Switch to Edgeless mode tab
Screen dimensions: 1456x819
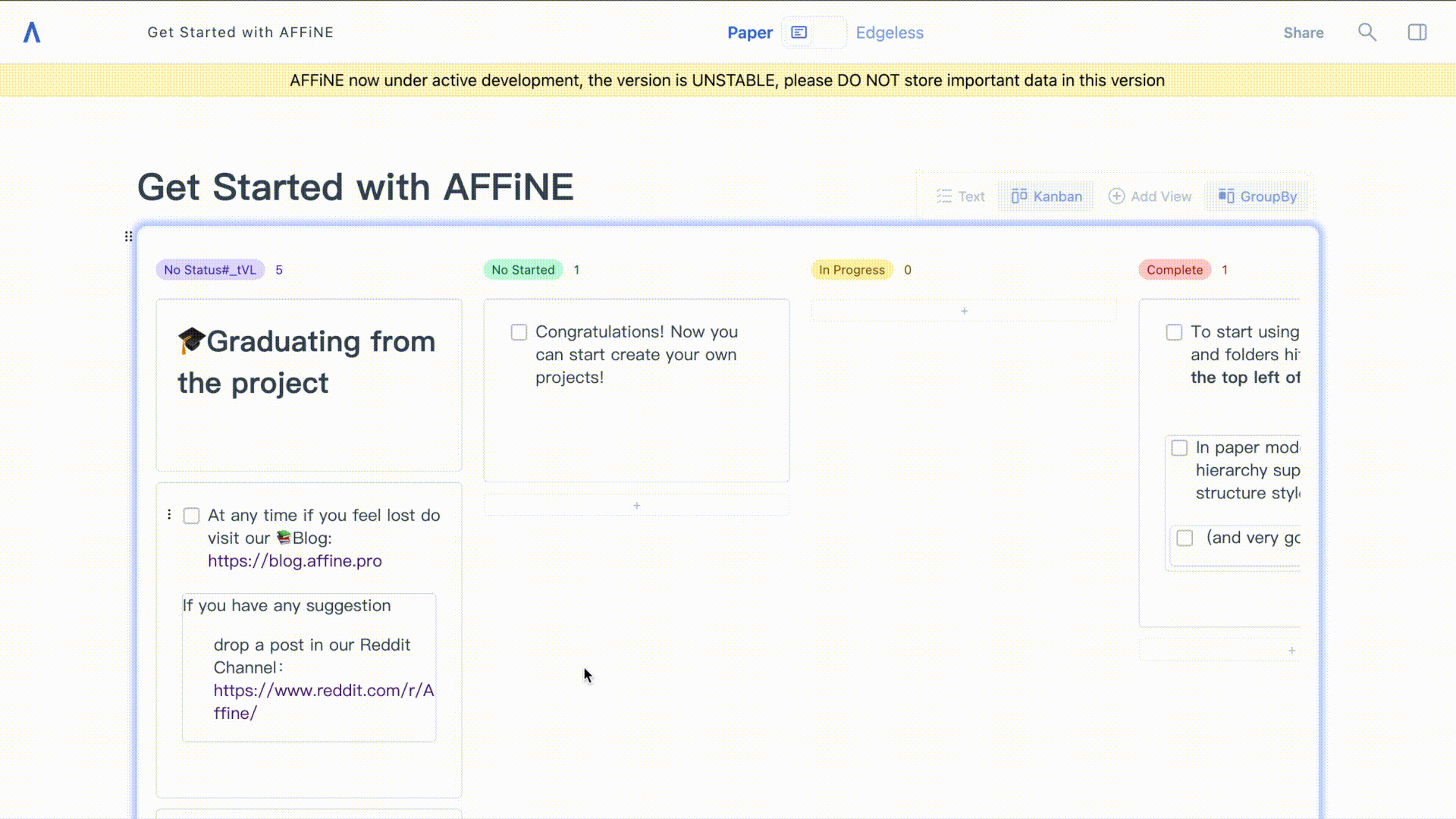[889, 32]
